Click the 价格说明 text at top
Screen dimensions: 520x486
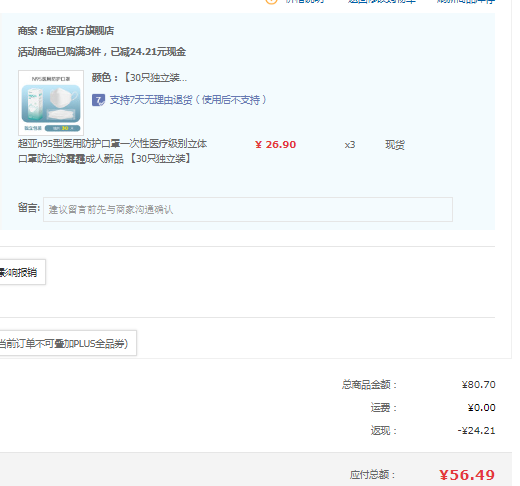305,1
